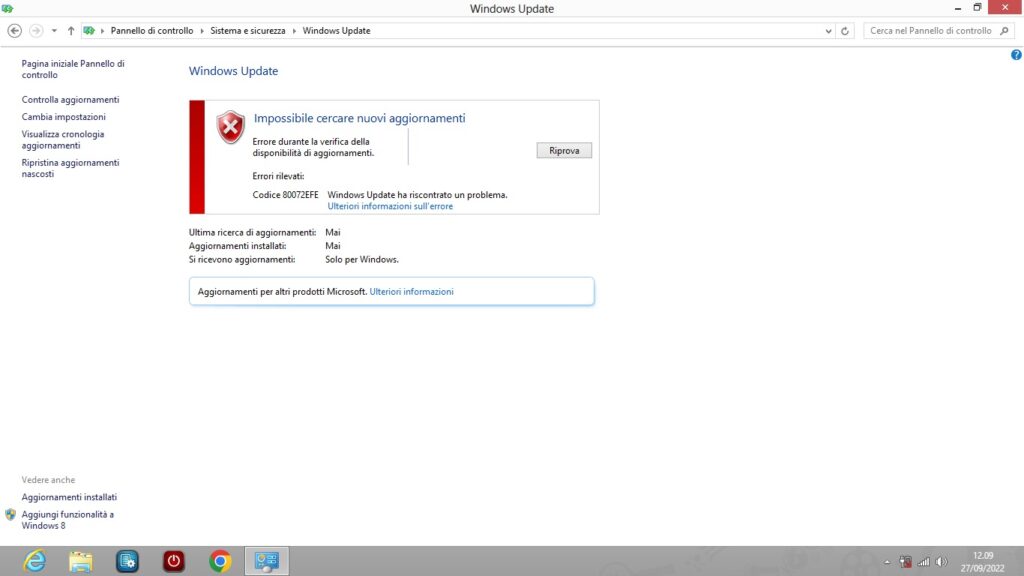The width and height of the screenshot is (1024, 576).
Task: Click the Control Panel icon in address bar
Action: pos(89,31)
